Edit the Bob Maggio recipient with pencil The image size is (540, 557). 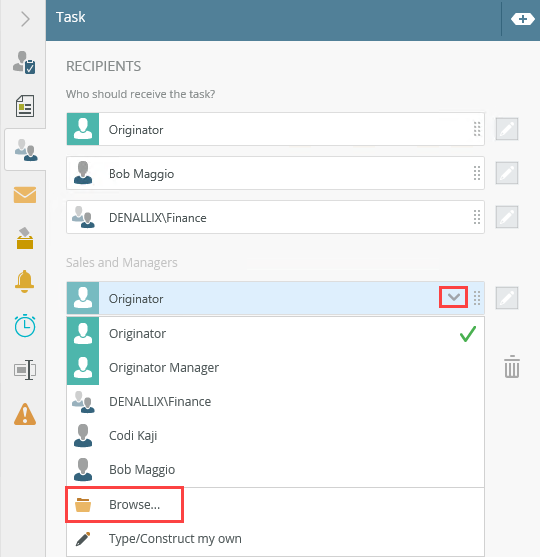(x=507, y=173)
